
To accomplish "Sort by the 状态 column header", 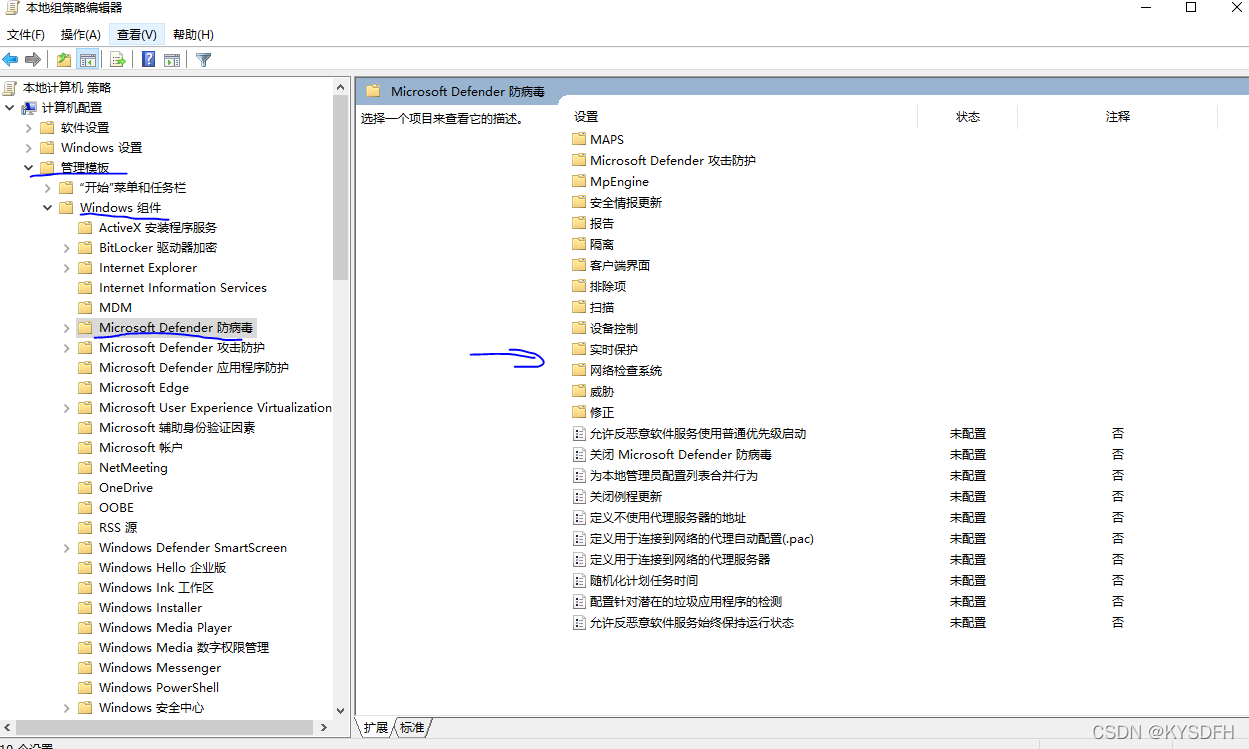I will pyautogui.click(x=967, y=117).
